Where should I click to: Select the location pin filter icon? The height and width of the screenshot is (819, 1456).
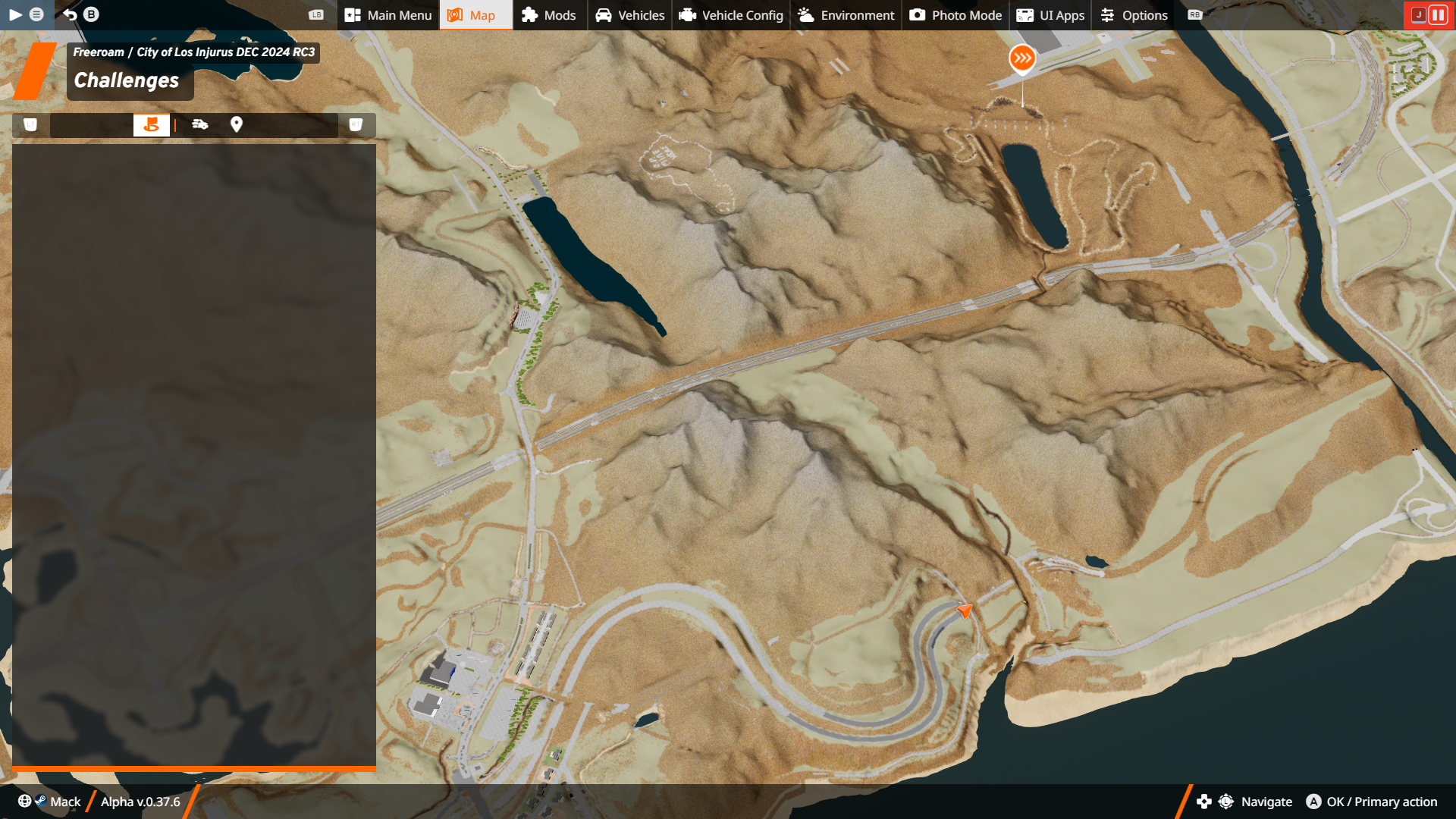[x=237, y=124]
